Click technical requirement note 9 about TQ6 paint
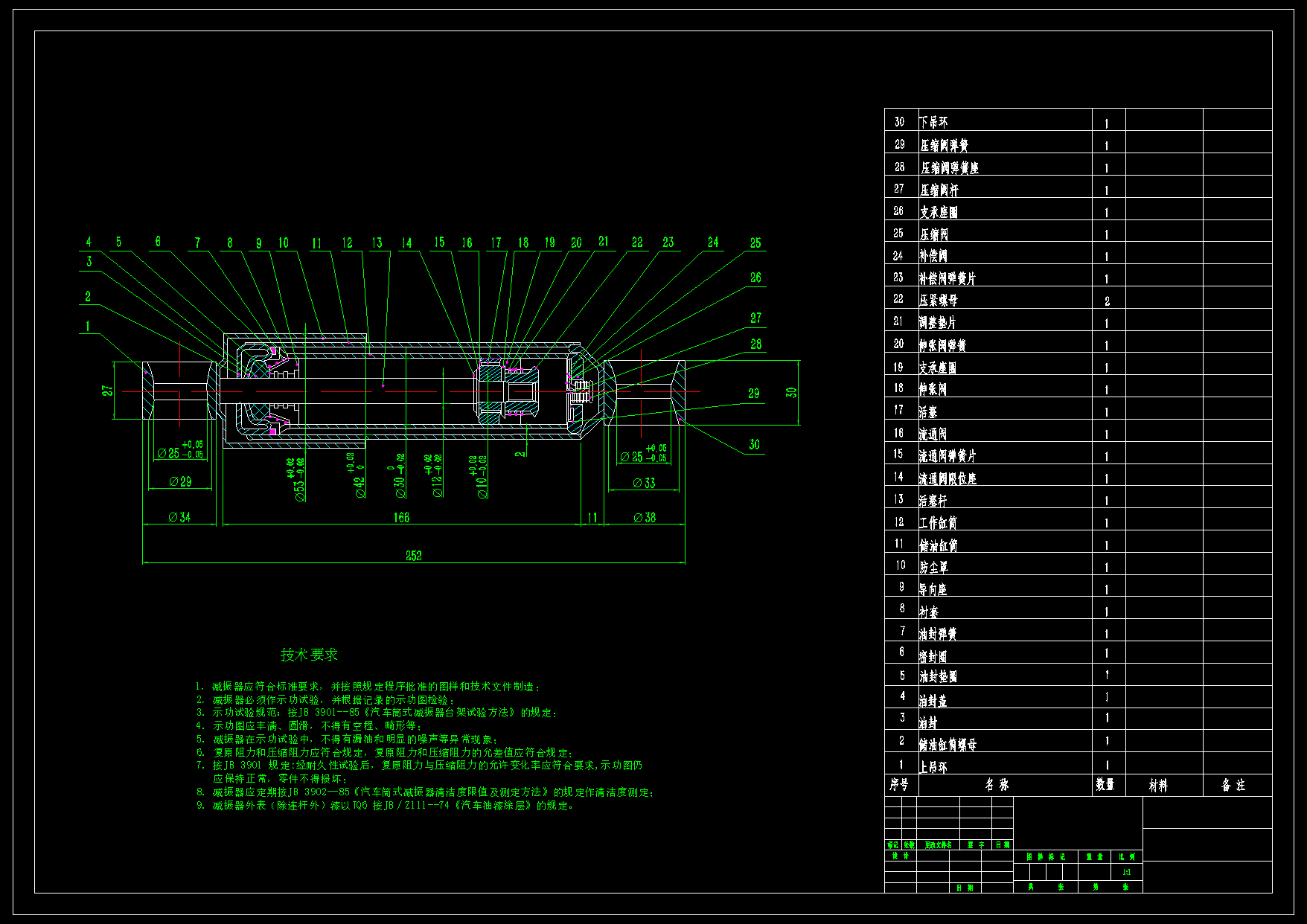1307x924 pixels. (x=386, y=806)
